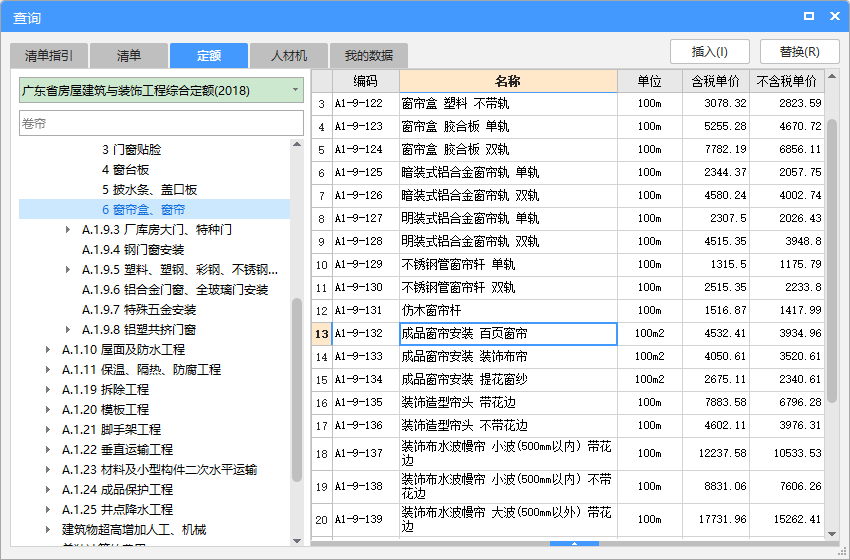The width and height of the screenshot is (850, 560).
Task: Select row 装饰造型帘头 不带花边
Action: coord(568,426)
